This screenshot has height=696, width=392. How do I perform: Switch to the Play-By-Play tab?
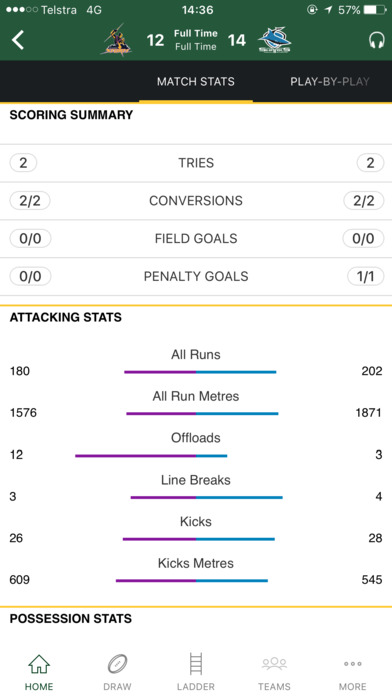coord(330,82)
